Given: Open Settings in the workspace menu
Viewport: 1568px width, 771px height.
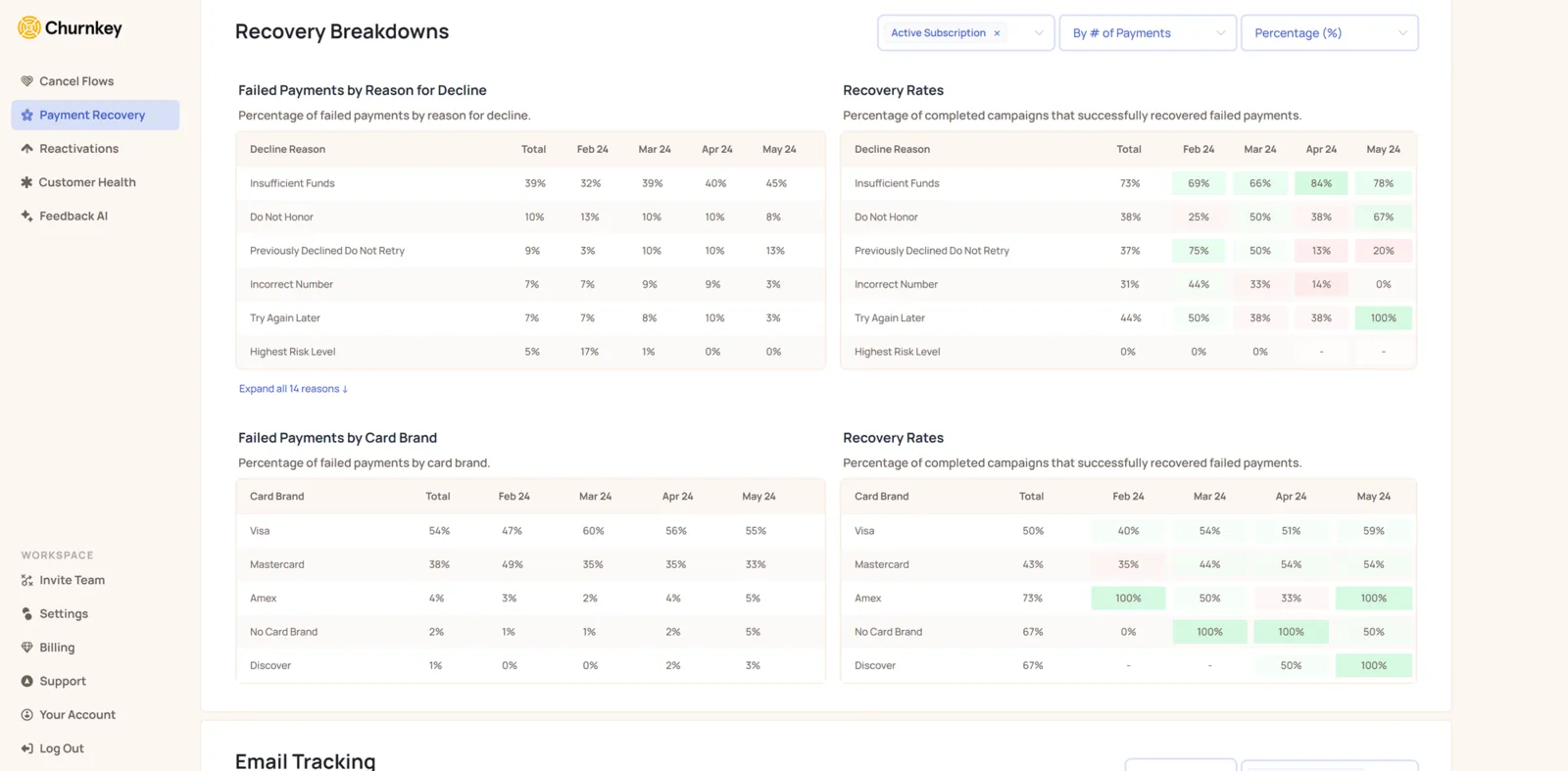Looking at the screenshot, I should 64,614.
